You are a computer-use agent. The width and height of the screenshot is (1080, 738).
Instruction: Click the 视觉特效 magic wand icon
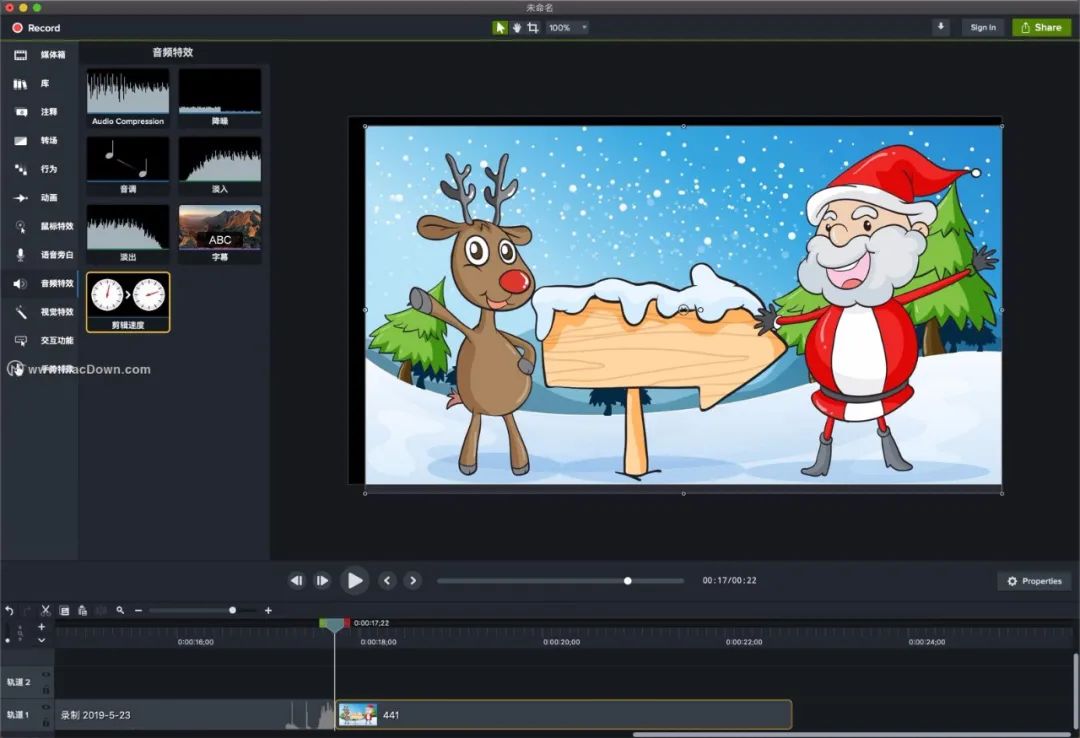tap(21, 312)
